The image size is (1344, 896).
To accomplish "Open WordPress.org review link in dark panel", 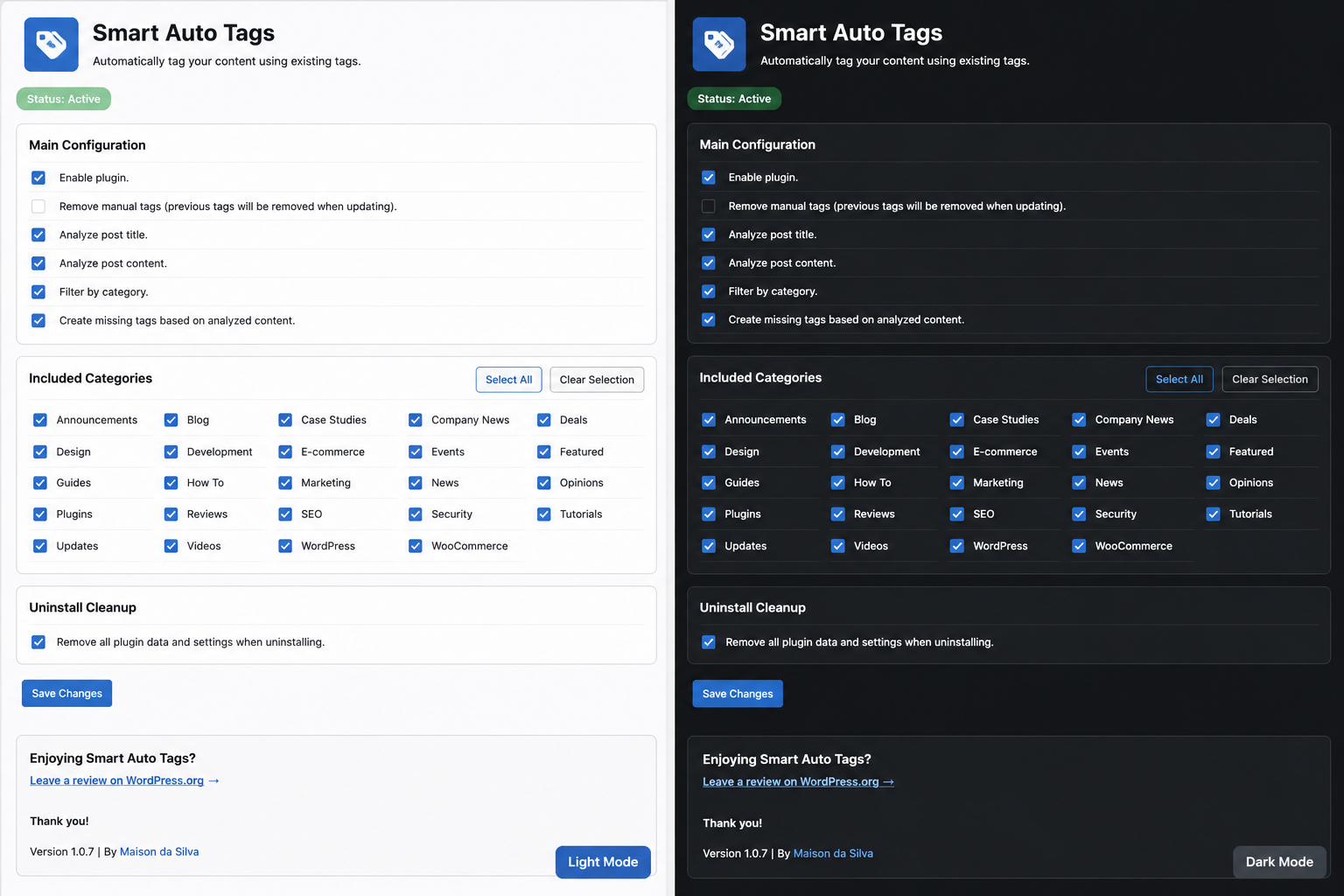I will point(798,781).
